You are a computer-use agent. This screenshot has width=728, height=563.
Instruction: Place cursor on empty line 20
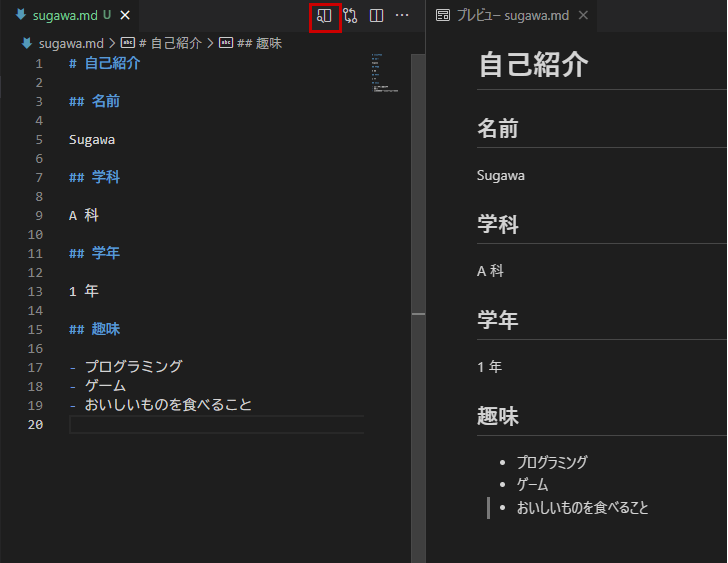click(x=200, y=425)
